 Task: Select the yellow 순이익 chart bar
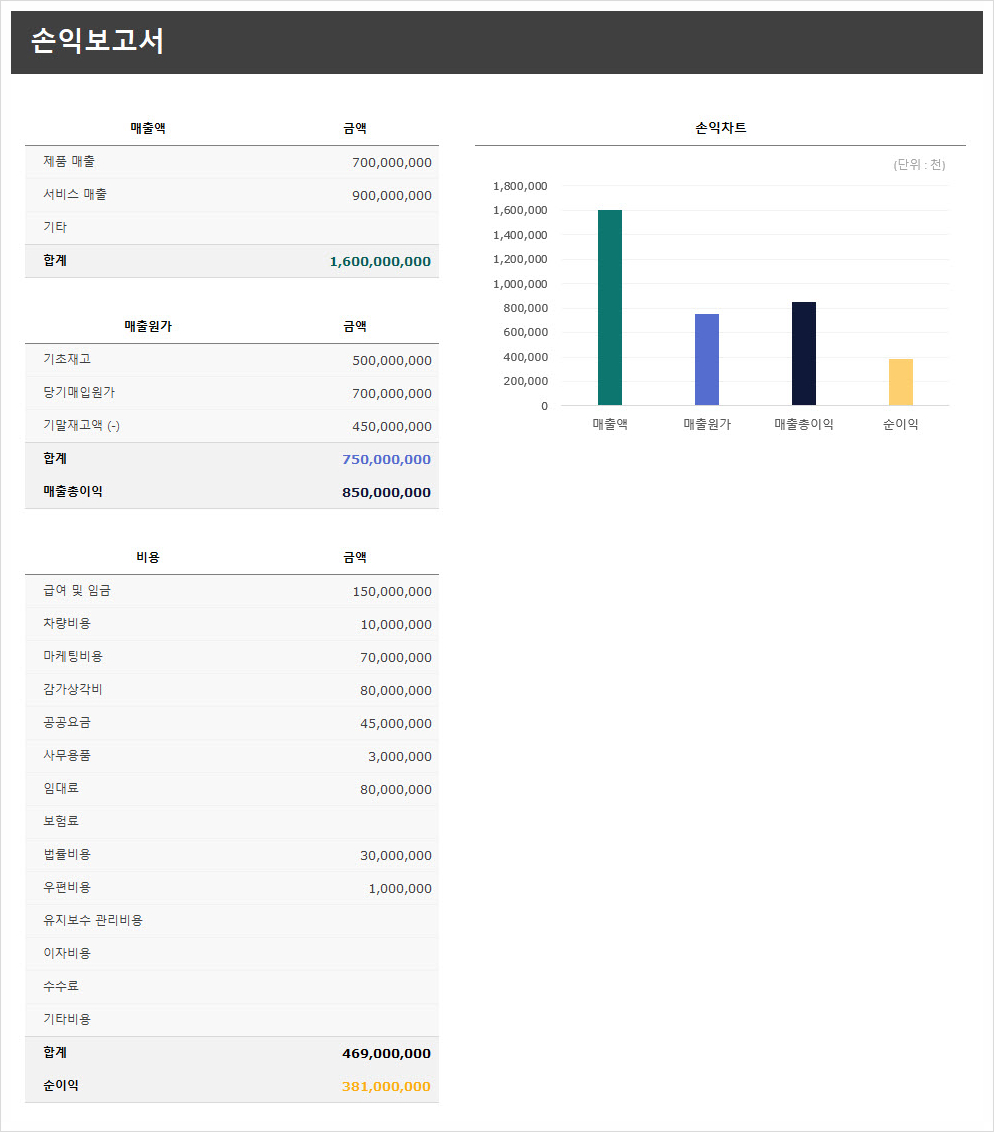(901, 382)
